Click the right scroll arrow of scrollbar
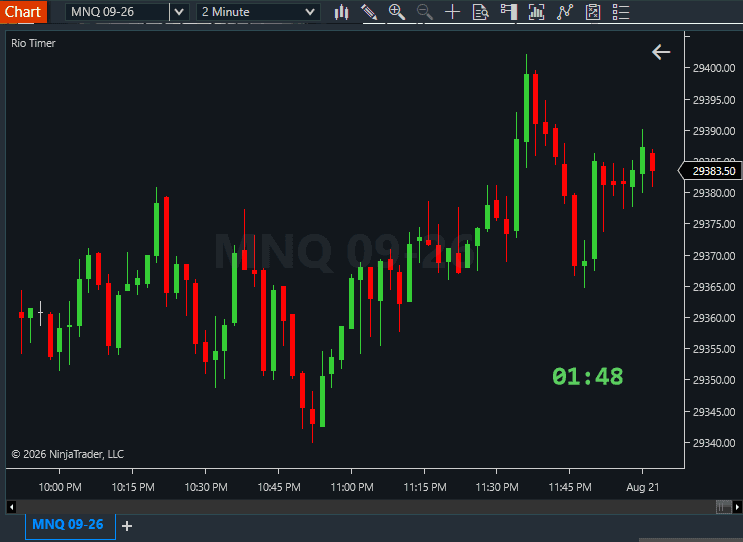Screen dimensions: 743x542 [737, 507]
